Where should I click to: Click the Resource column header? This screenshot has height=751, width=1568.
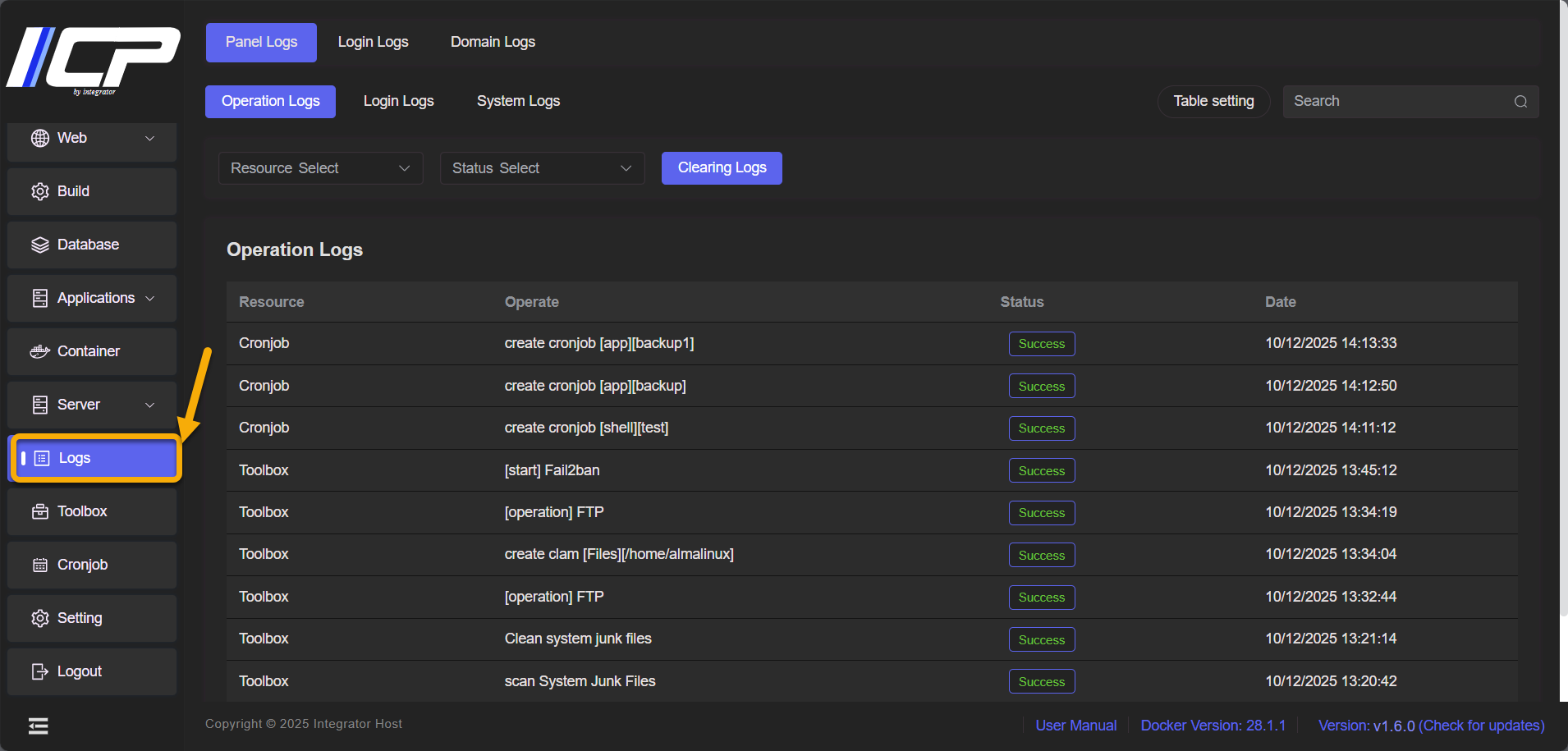[x=272, y=302]
